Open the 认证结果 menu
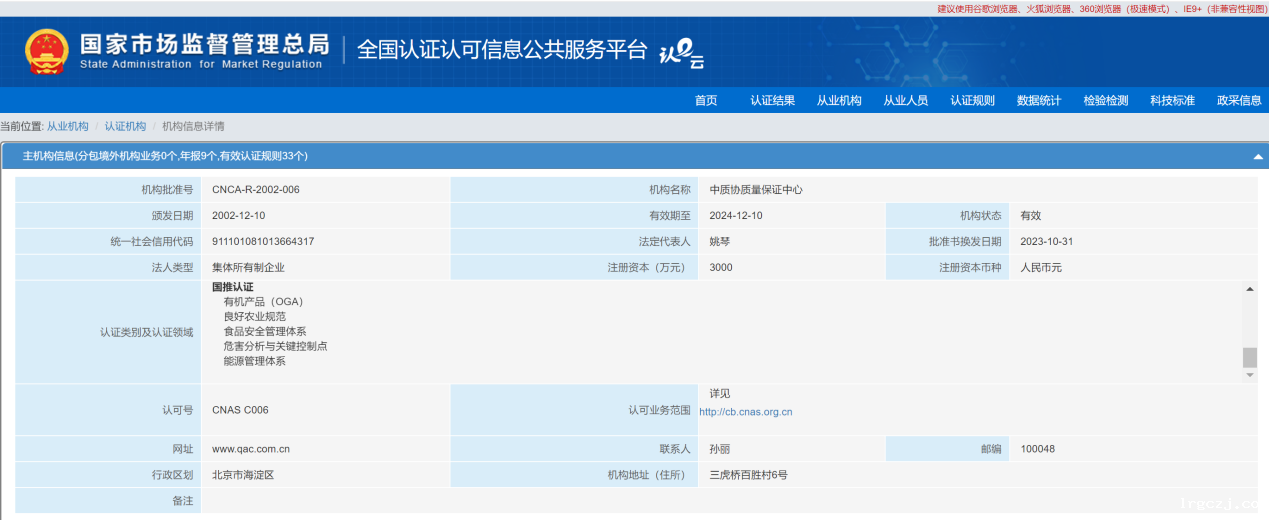Screen dimensions: 1269x520 click(772, 100)
